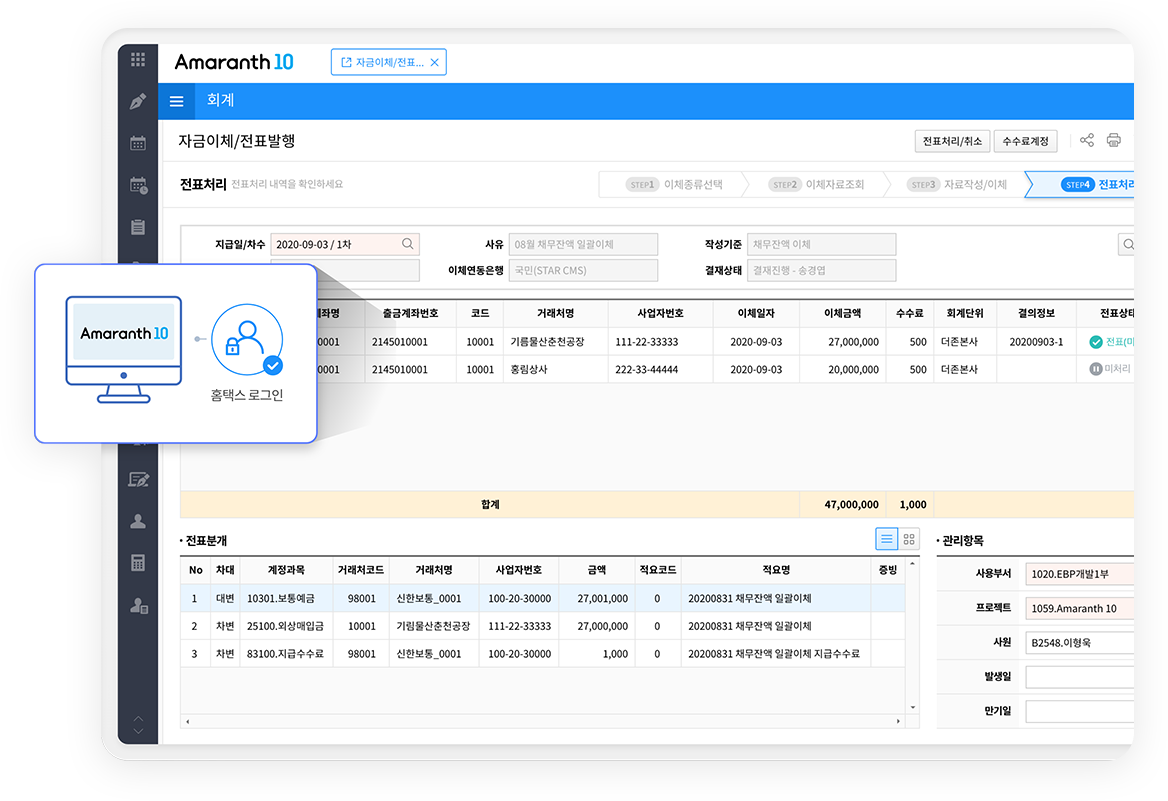
Task: Click the 사유 field
Action: 583,244
